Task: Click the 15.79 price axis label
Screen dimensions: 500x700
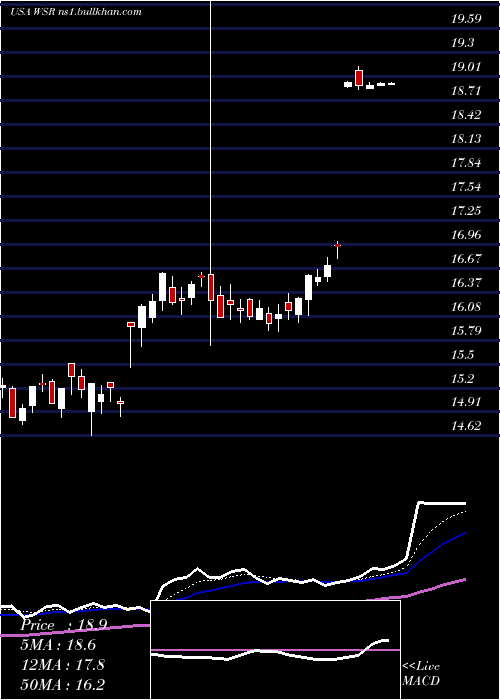Action: (466, 331)
